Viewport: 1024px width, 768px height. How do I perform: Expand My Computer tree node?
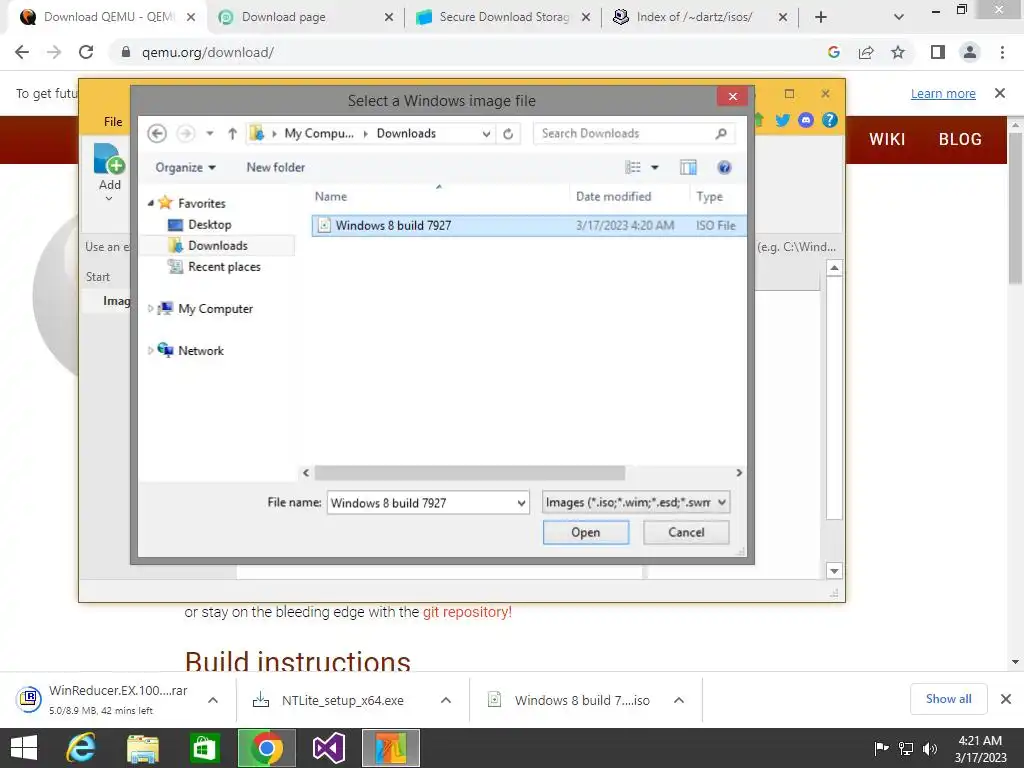click(x=150, y=308)
